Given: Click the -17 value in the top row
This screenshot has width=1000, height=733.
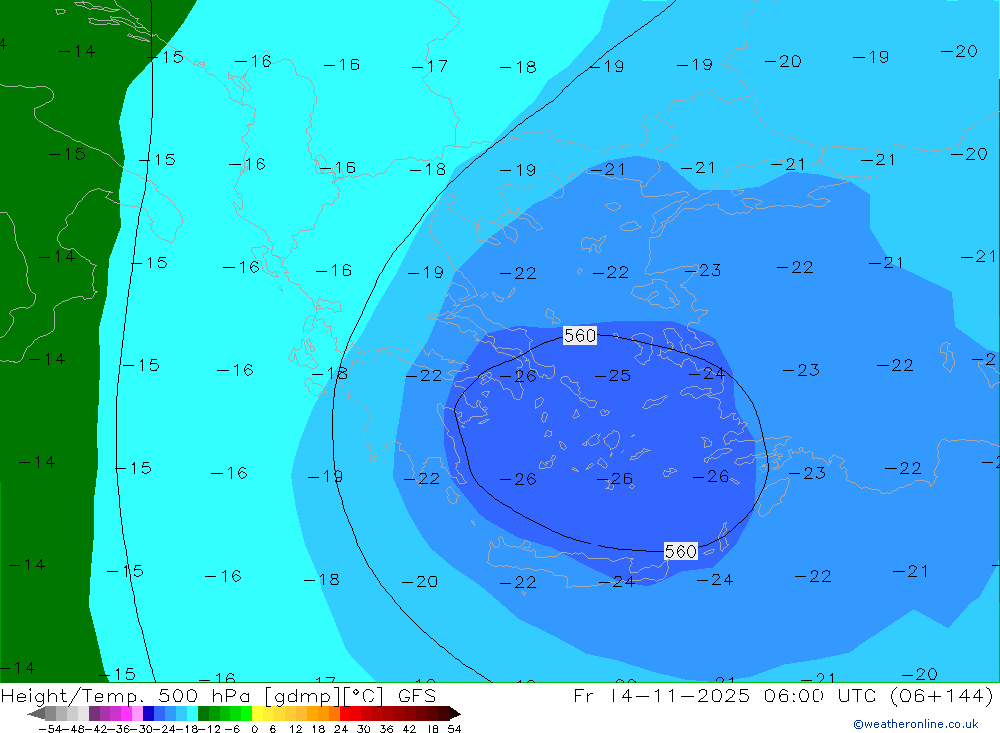Looking at the screenshot, I should pyautogui.click(x=430, y=66).
